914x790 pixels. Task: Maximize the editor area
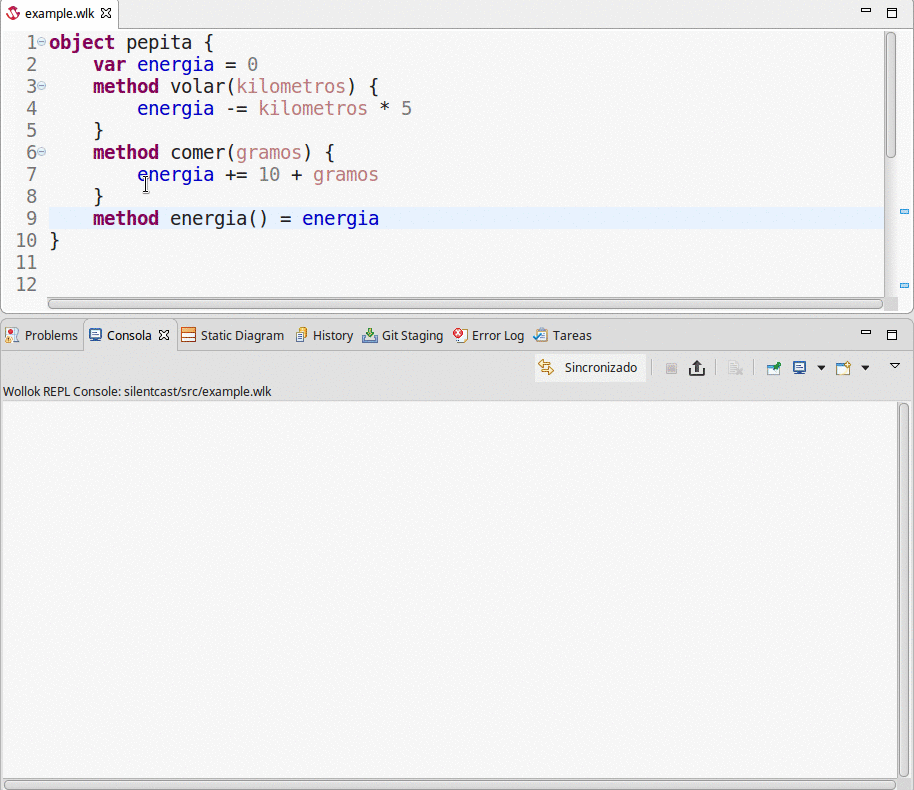click(x=892, y=13)
